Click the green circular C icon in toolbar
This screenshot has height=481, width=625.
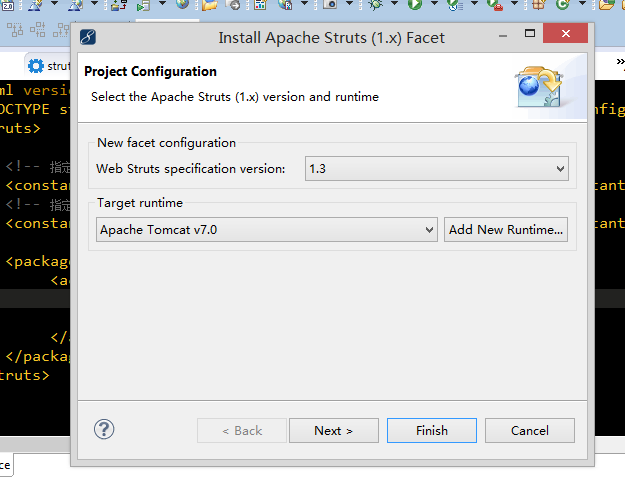click(x=562, y=4)
